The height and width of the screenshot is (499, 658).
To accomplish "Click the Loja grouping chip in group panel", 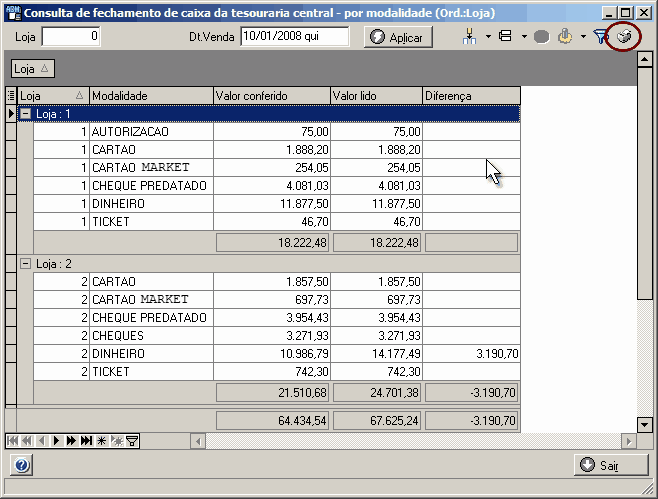I will (x=33, y=69).
